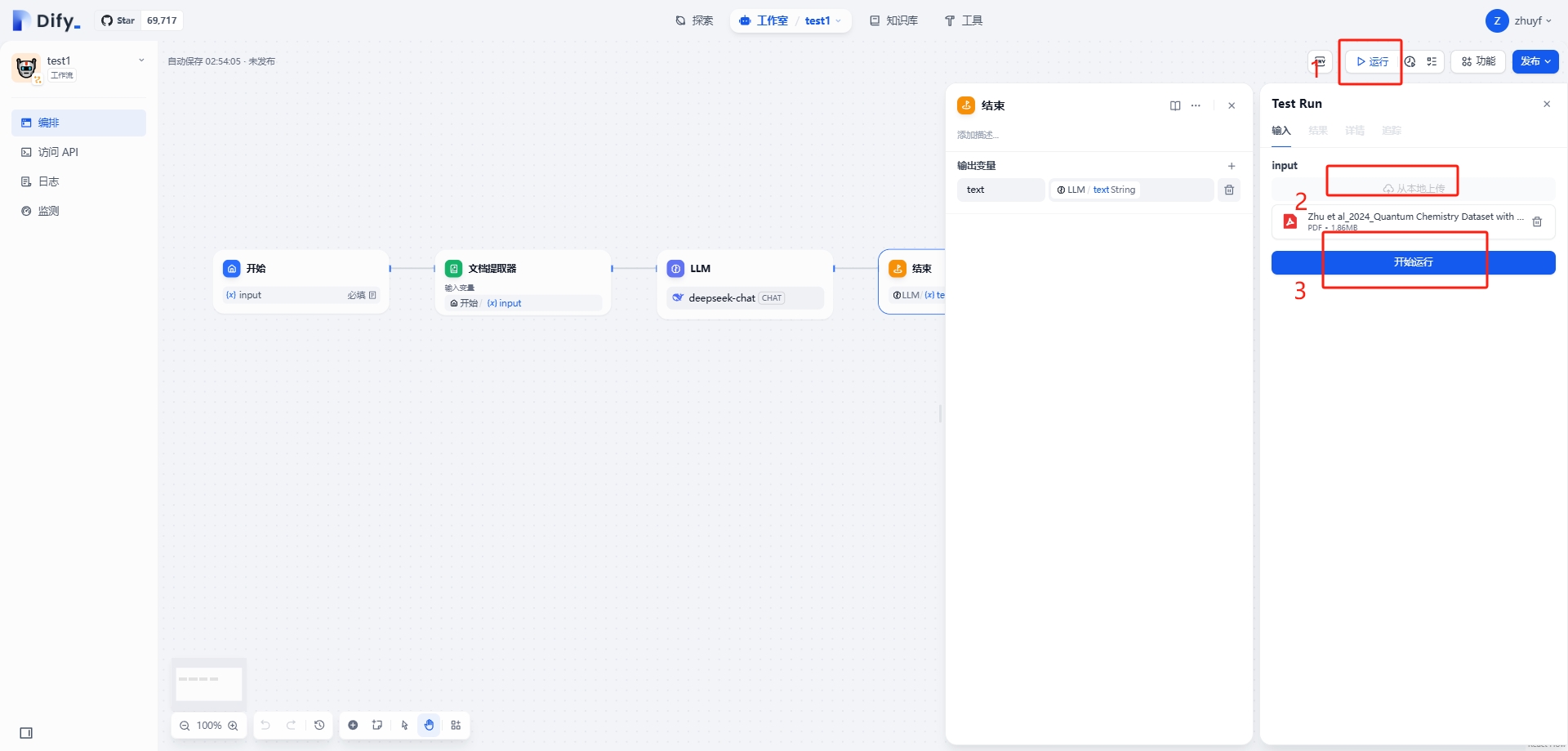This screenshot has width=1568, height=751.
Task: Open 知识库 in the top navigation
Action: (893, 20)
